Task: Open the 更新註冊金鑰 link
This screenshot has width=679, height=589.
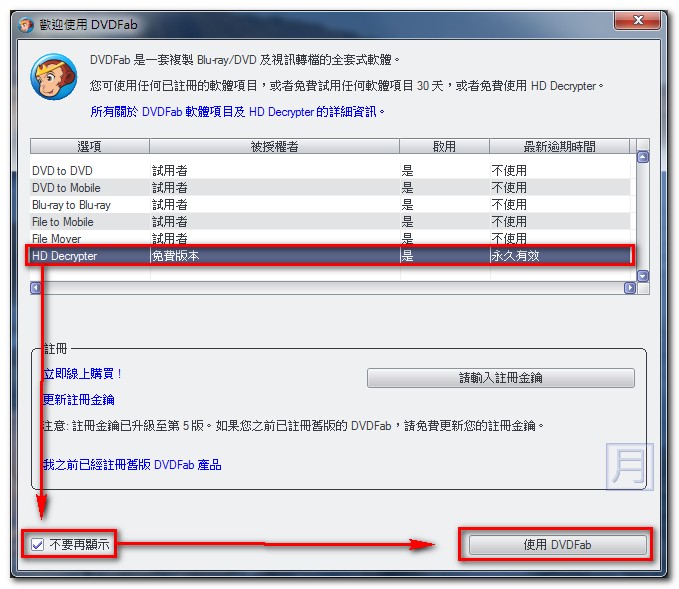Action: pyautogui.click(x=78, y=399)
